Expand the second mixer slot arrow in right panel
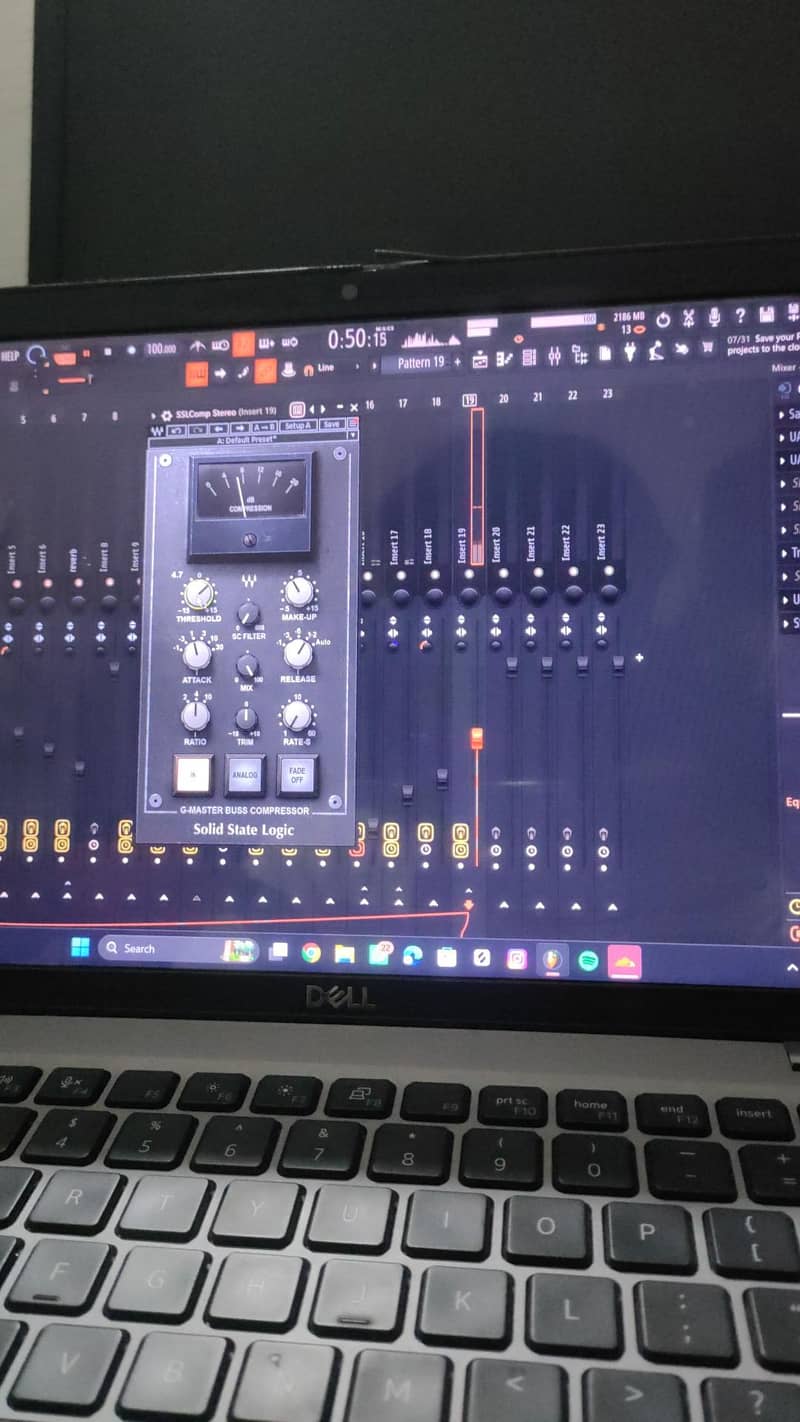 783,437
